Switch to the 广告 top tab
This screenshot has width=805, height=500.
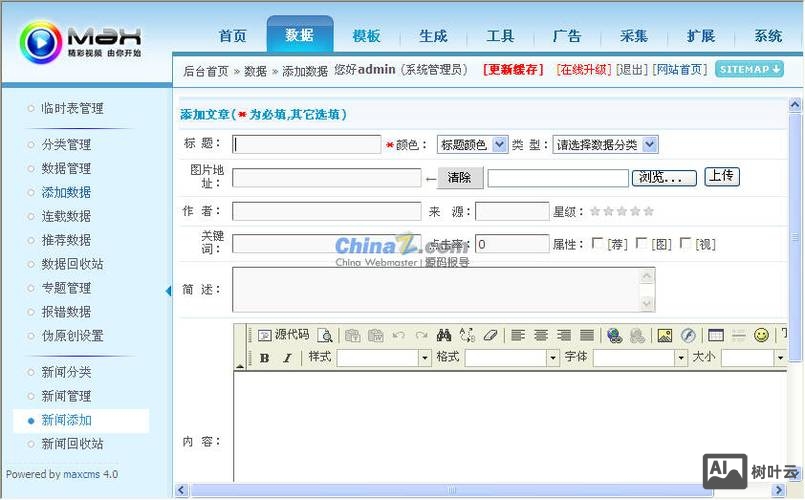click(x=567, y=36)
